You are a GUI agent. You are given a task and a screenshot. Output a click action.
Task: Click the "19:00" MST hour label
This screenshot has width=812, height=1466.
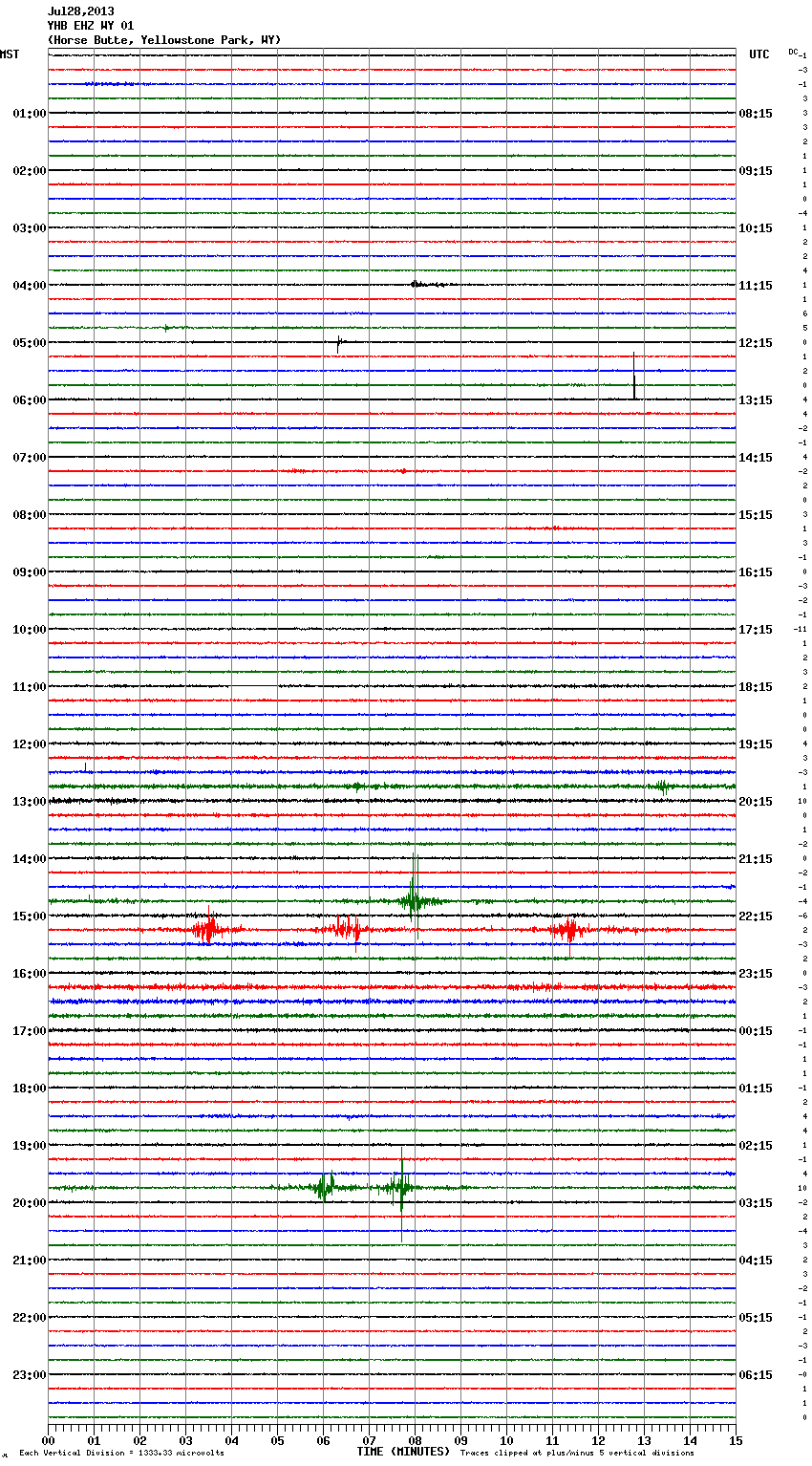pos(30,1146)
